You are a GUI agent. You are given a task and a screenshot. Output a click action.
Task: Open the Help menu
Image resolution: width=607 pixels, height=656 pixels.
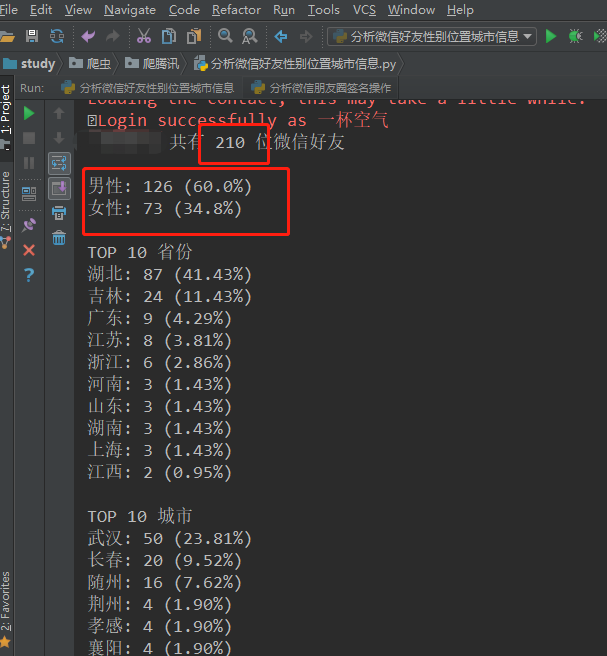click(460, 10)
